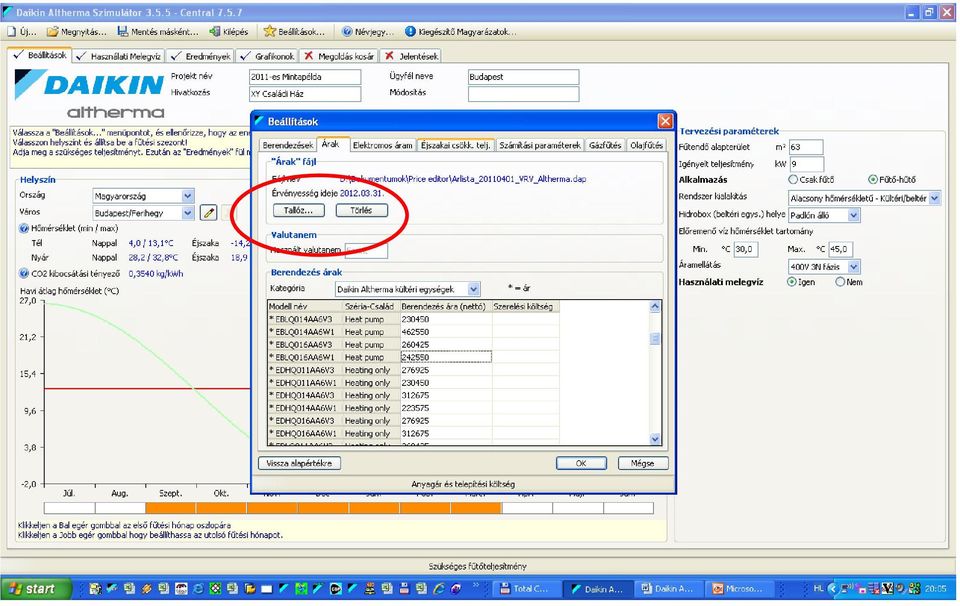The image size is (960, 606).
Task: Switch to Használati Melegvíz main tab
Action: click(x=119, y=56)
